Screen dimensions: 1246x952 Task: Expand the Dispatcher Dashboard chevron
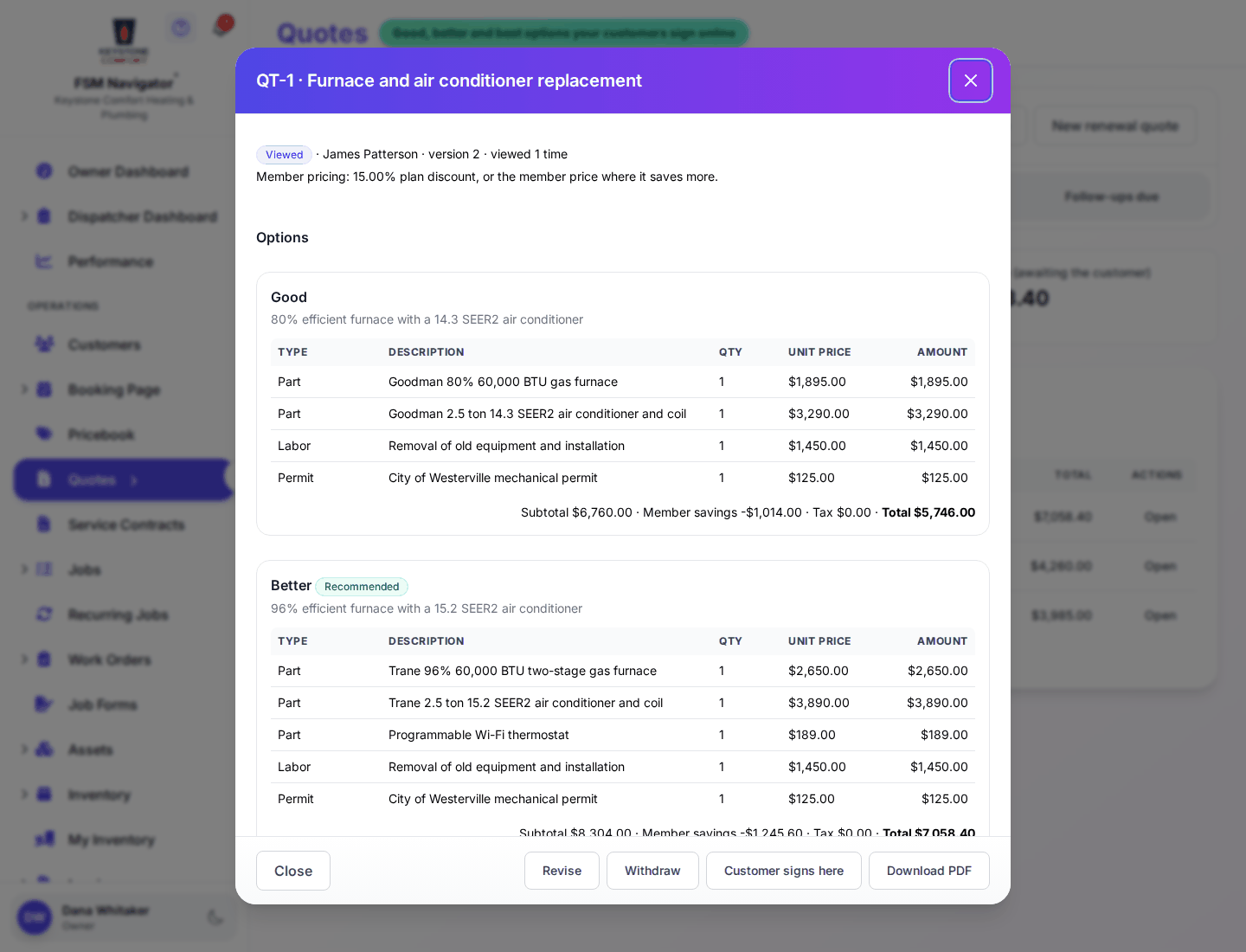coord(24,216)
